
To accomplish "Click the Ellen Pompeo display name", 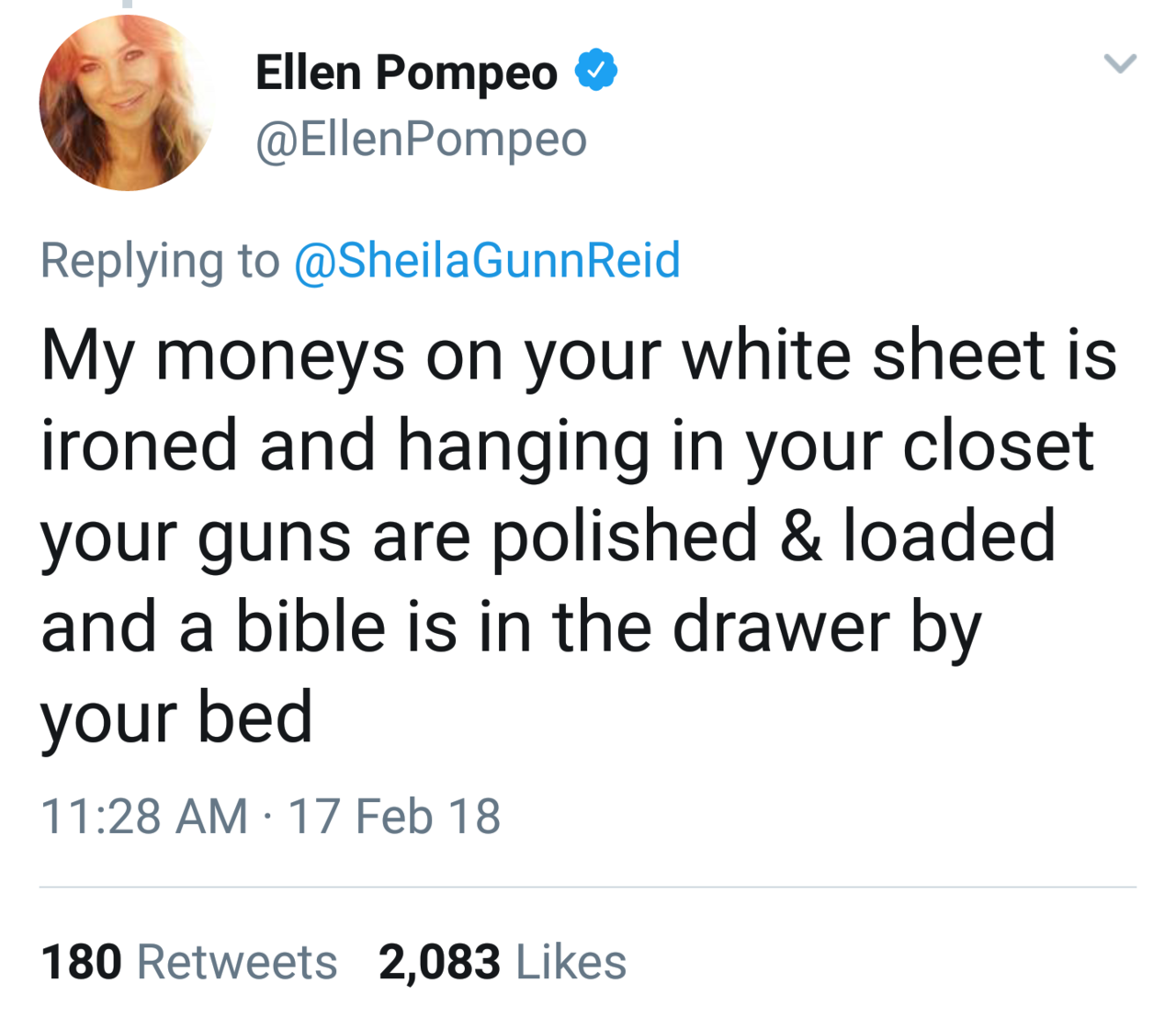I will pos(406,72).
